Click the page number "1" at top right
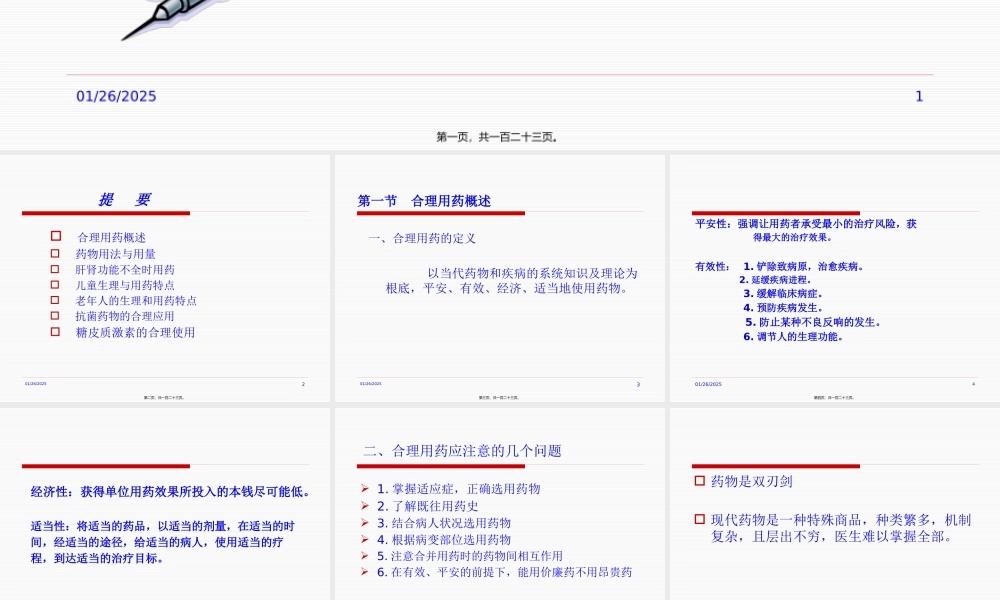The width and height of the screenshot is (1000, 600). [919, 95]
